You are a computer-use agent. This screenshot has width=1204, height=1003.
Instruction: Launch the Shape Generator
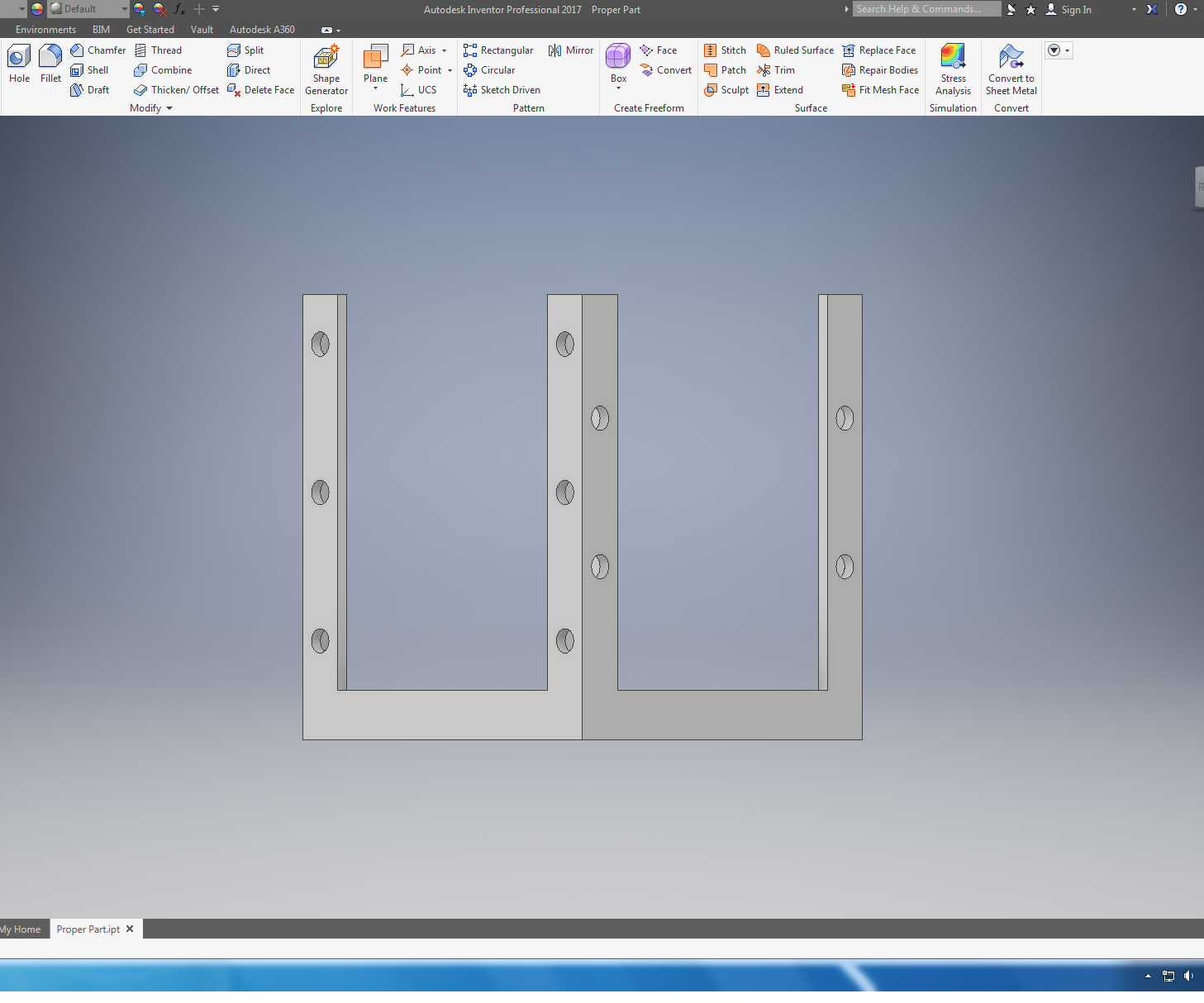[x=326, y=70]
